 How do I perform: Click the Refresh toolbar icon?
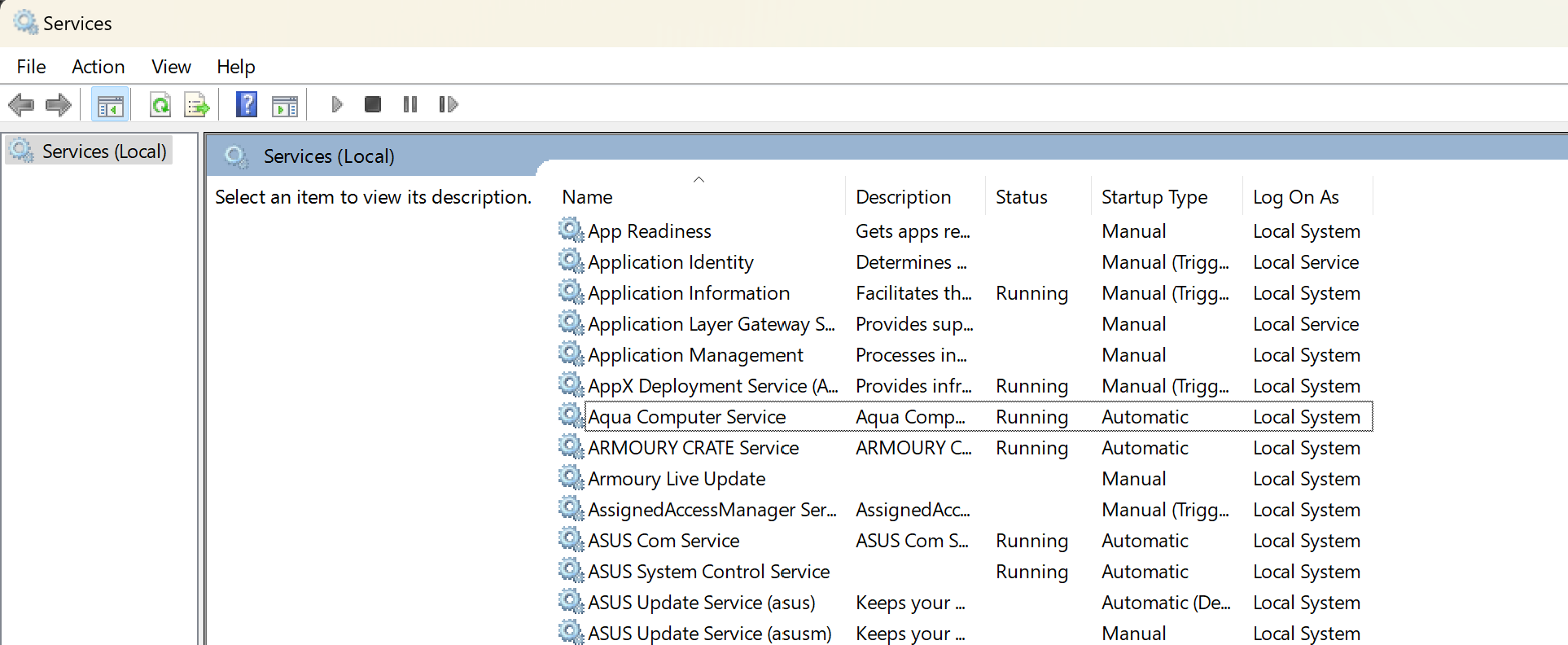pos(160,104)
